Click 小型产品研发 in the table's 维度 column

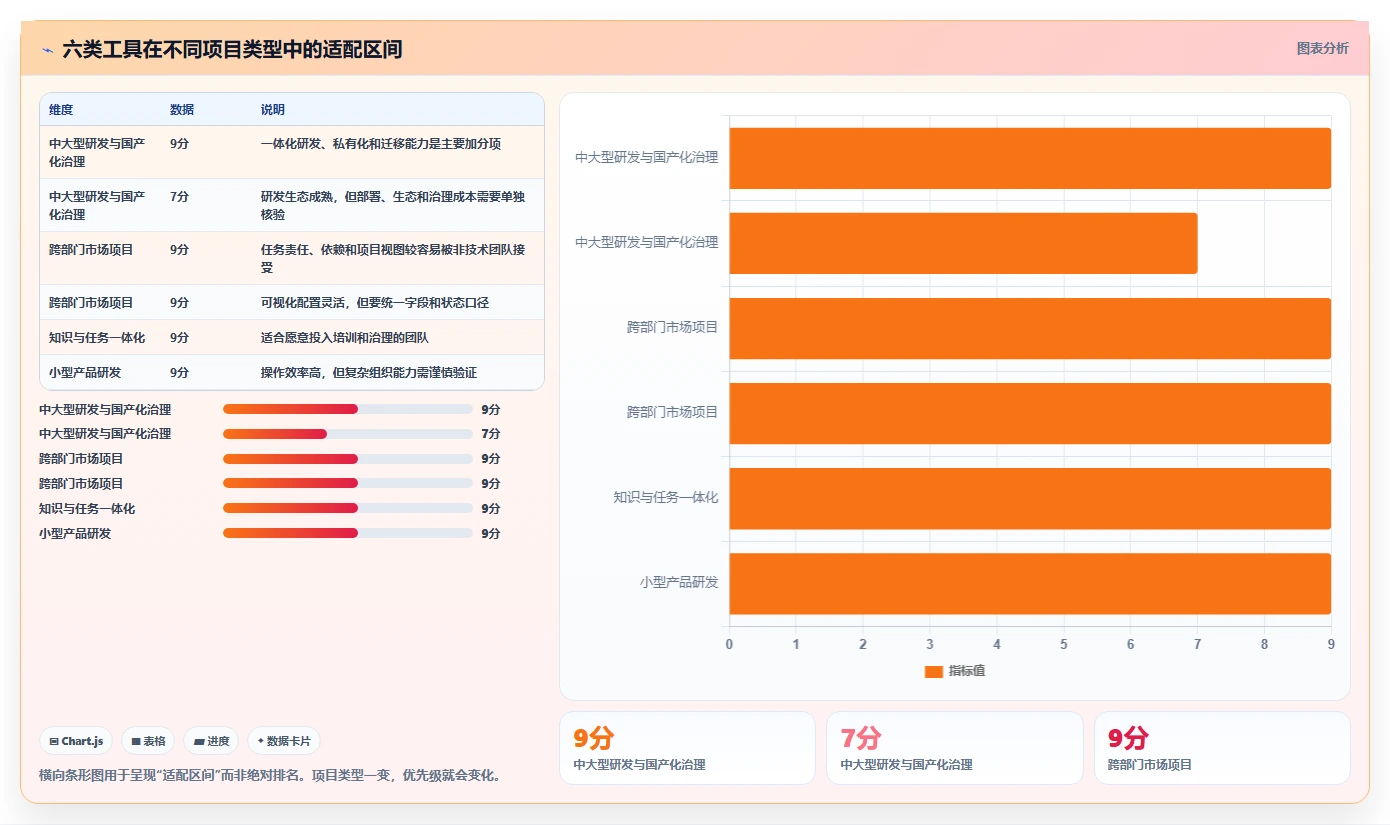85,372
